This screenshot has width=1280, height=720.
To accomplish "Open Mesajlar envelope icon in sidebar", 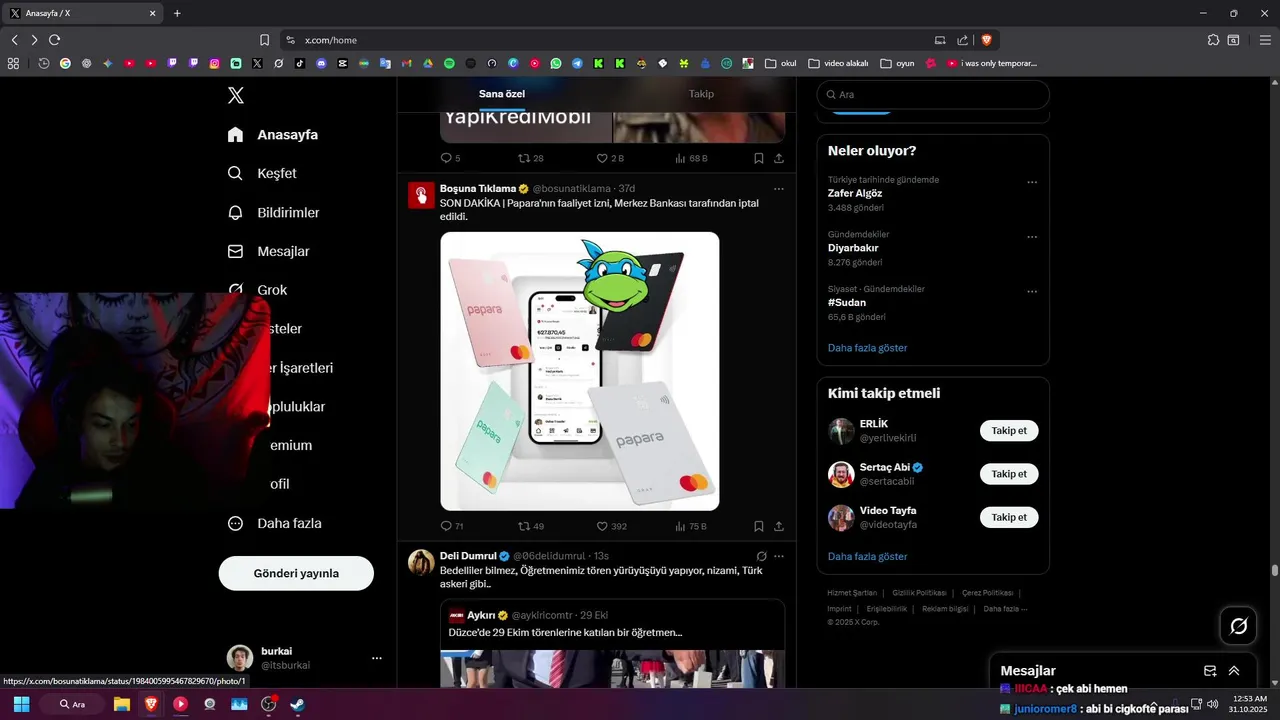I will point(235,251).
